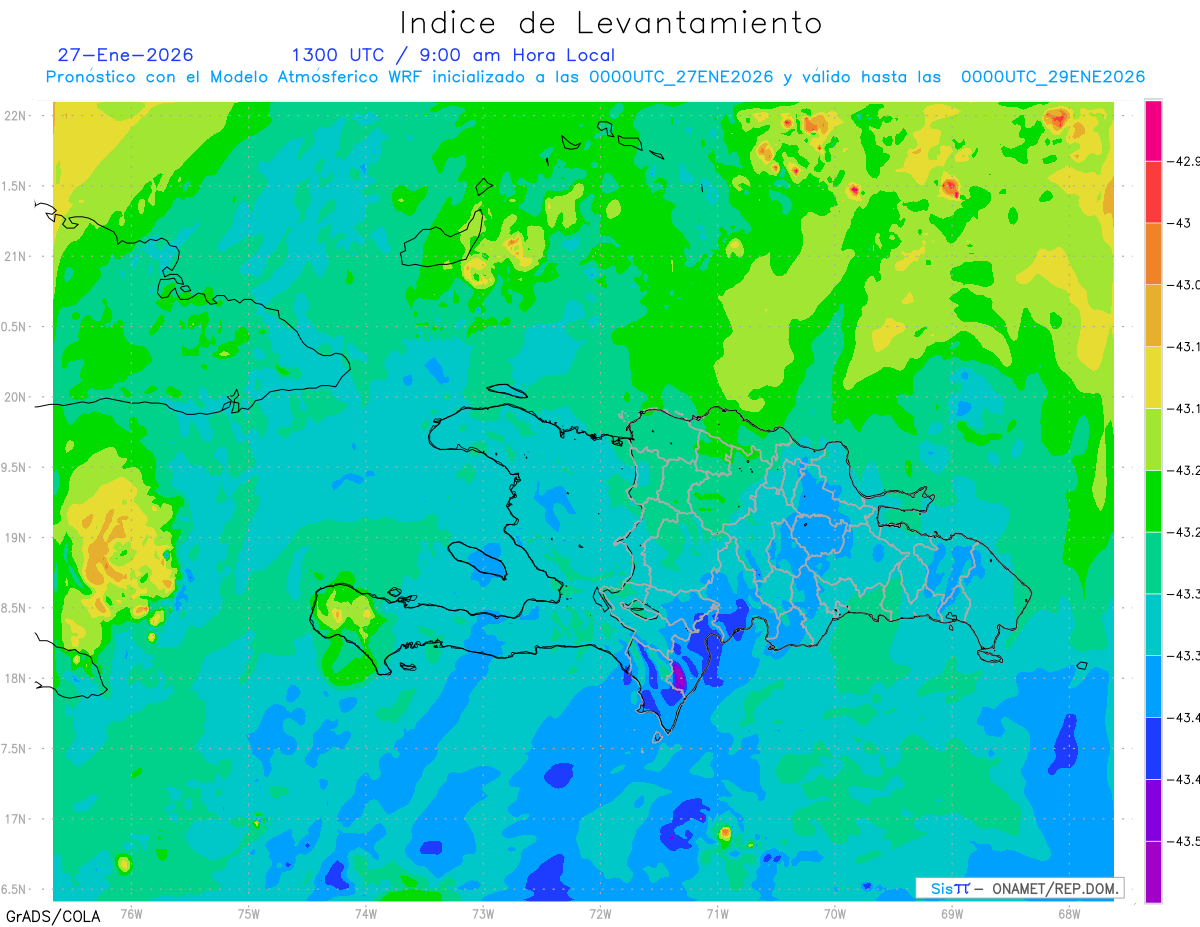Click the "21N" latitude label
This screenshot has height=927, width=1200.
(15, 257)
